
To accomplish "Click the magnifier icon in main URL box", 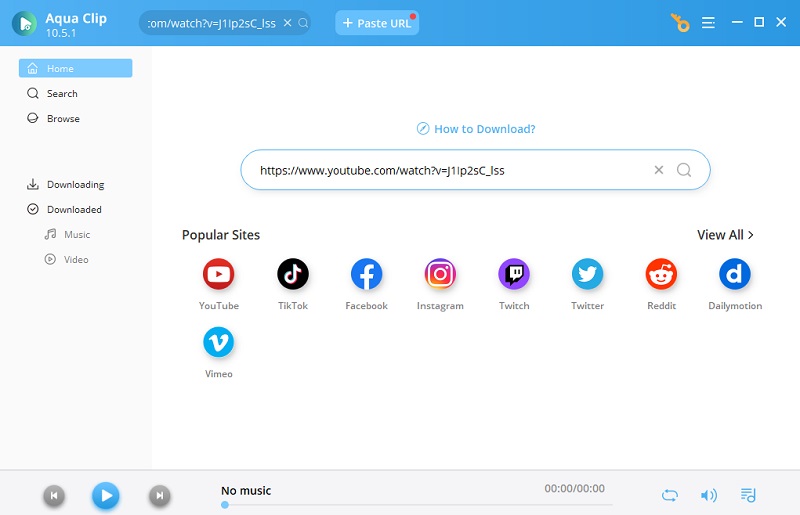I will coord(684,170).
